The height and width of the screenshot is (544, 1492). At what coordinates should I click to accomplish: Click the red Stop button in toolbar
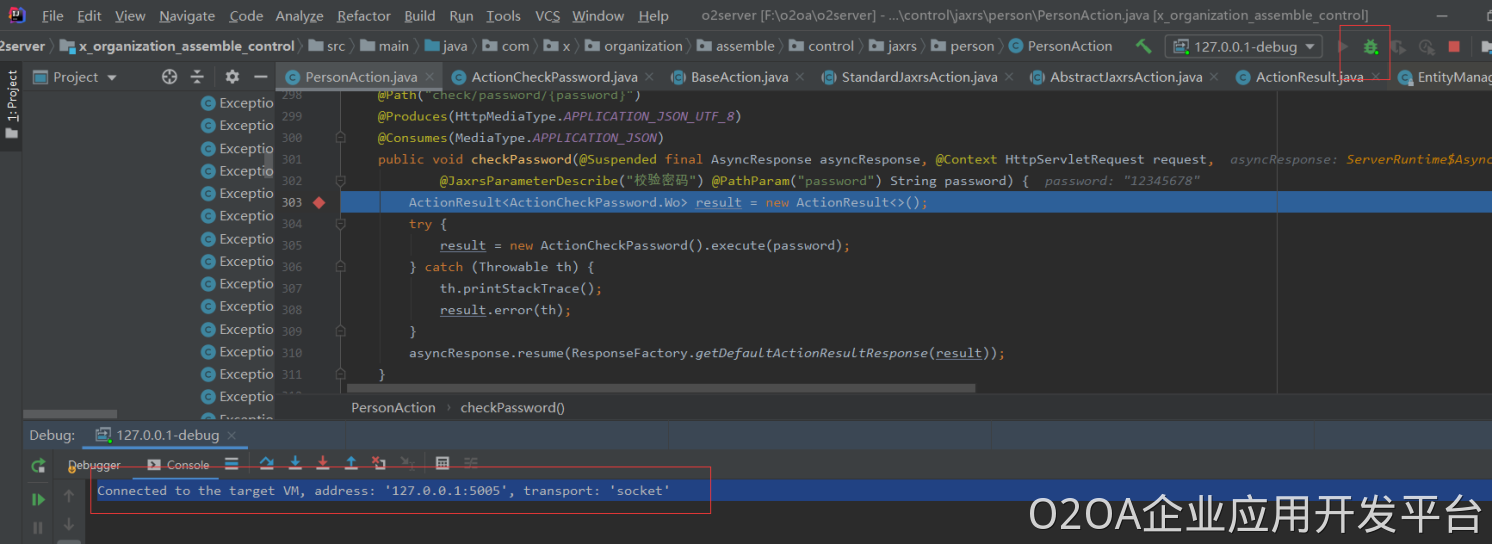(1454, 47)
